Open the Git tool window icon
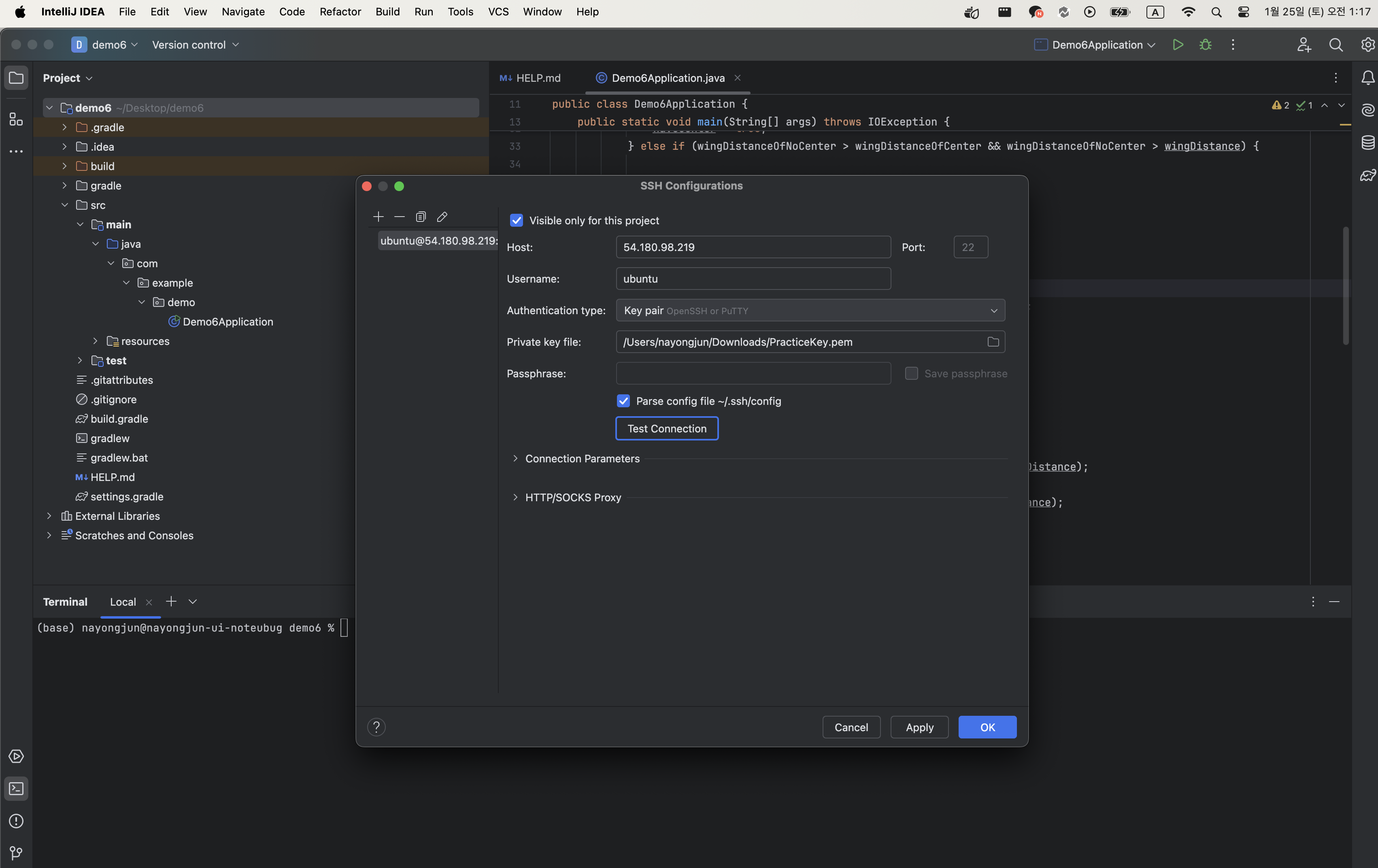Image resolution: width=1378 pixels, height=868 pixels. pyautogui.click(x=16, y=853)
